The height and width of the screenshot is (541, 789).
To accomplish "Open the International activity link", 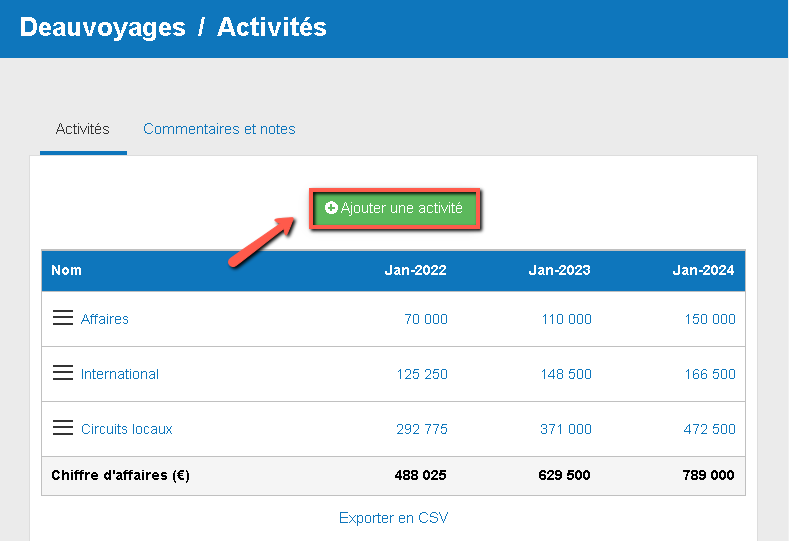I will click(120, 374).
